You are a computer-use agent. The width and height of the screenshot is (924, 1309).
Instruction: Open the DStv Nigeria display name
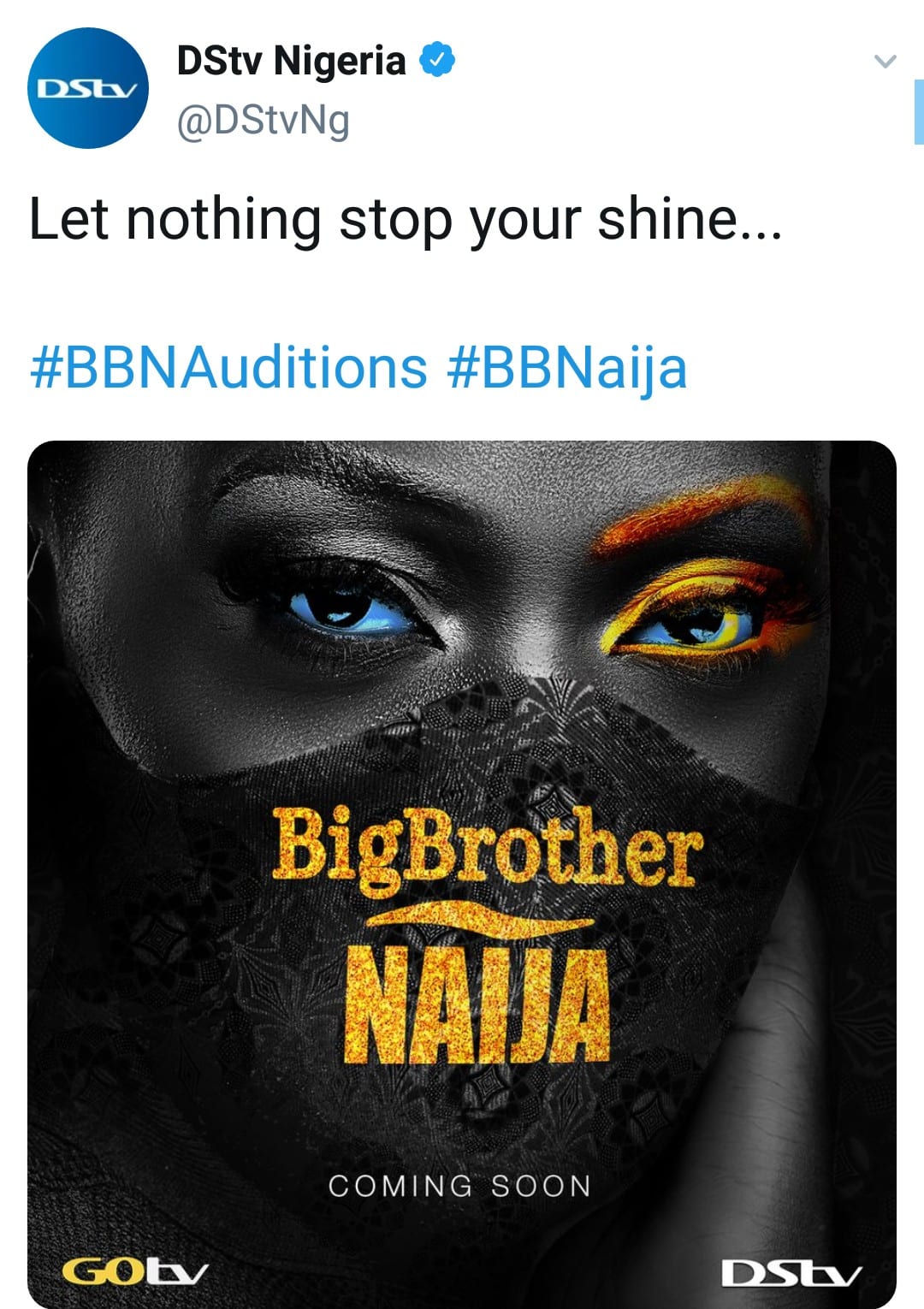pos(291,61)
